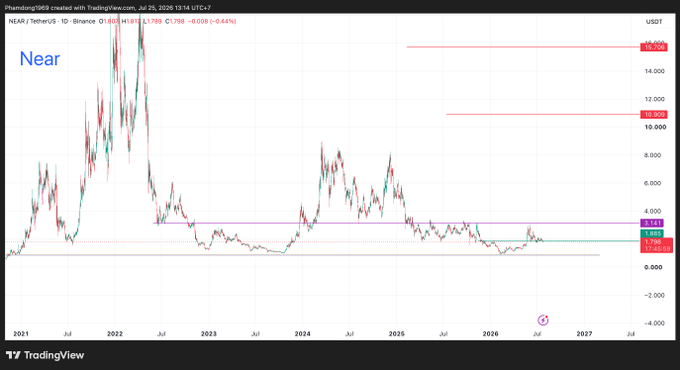This screenshot has width=680, height=370.
Task: Select the purple horizontal line at 3.141
Action: pyautogui.click(x=397, y=223)
